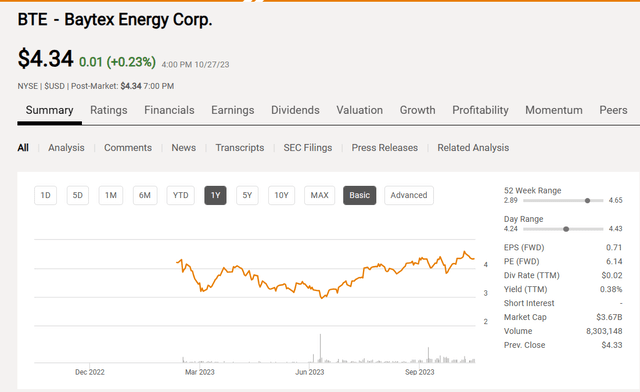Click the Dec 2022 axis label
640x392 pixels.
point(90,372)
